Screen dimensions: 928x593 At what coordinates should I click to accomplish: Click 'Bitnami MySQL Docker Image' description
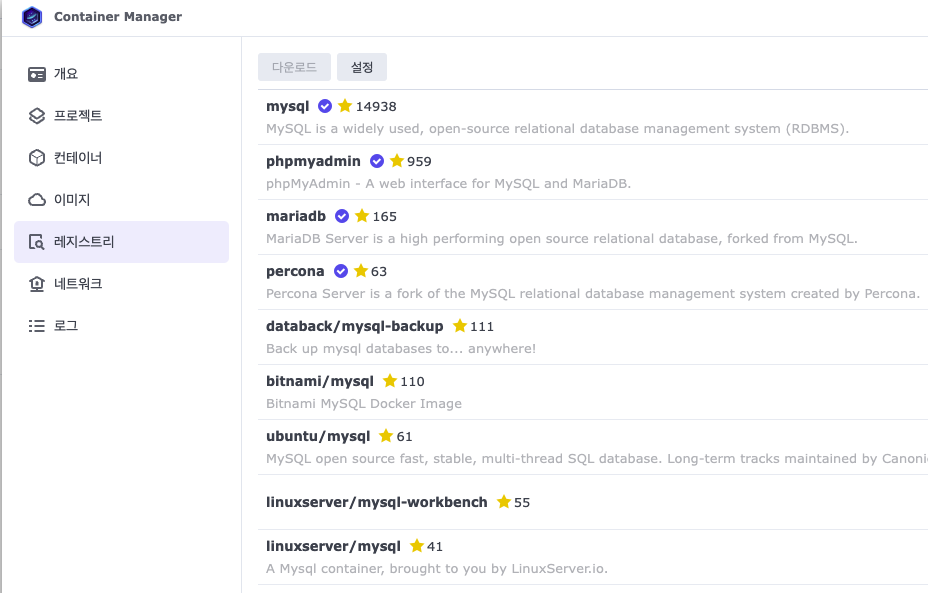pos(364,404)
